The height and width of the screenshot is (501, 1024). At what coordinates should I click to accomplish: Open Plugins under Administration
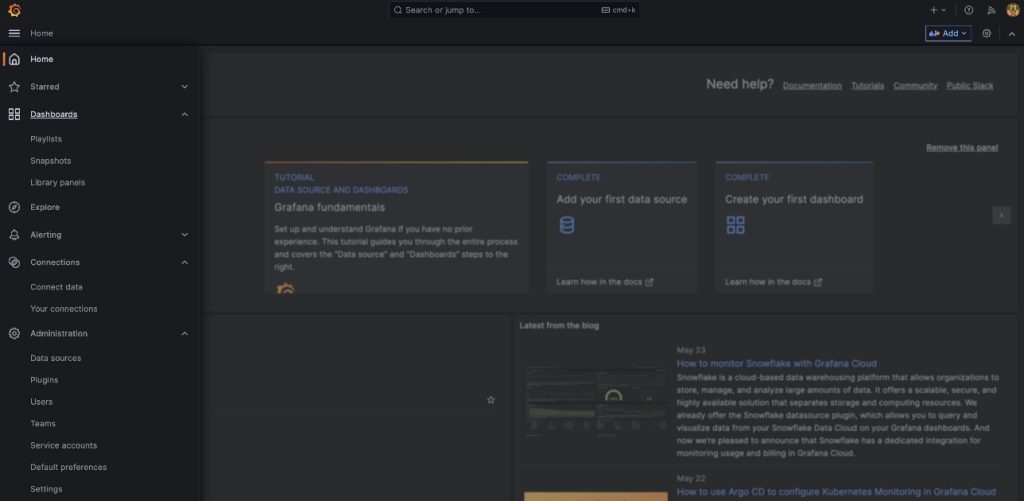pyautogui.click(x=44, y=380)
